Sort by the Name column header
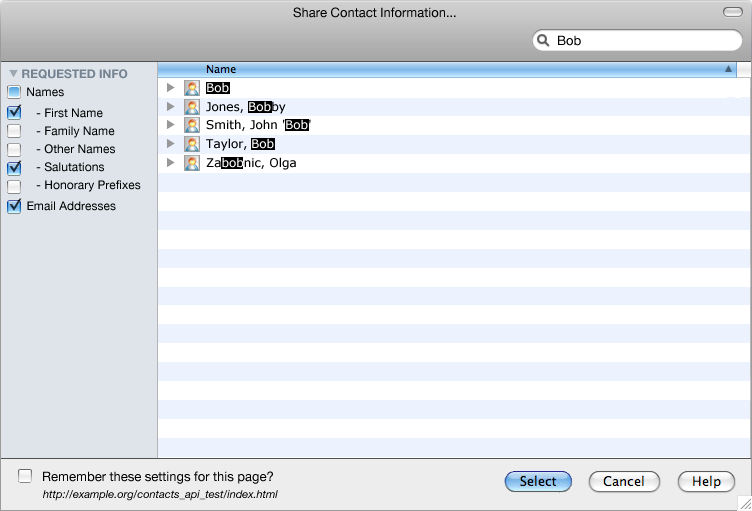The image size is (752, 511). (447, 69)
